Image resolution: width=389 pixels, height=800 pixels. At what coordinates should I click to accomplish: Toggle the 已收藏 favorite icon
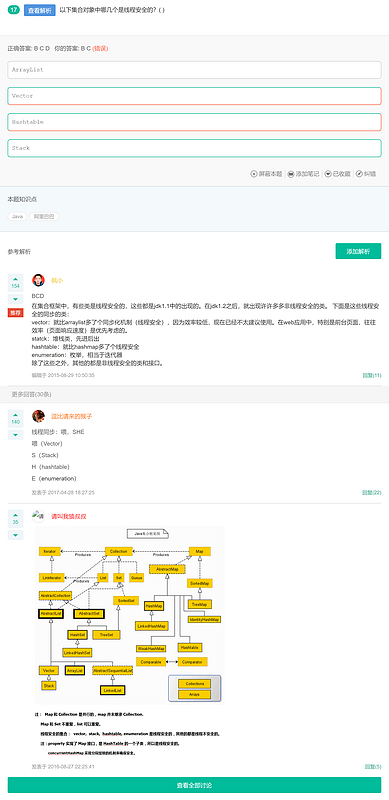click(328, 173)
